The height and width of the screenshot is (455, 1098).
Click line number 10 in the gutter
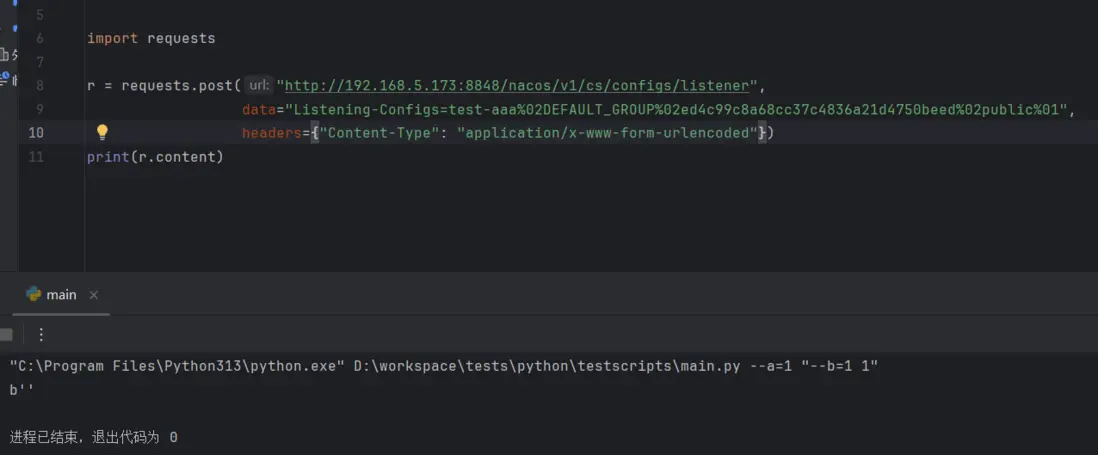click(35, 133)
